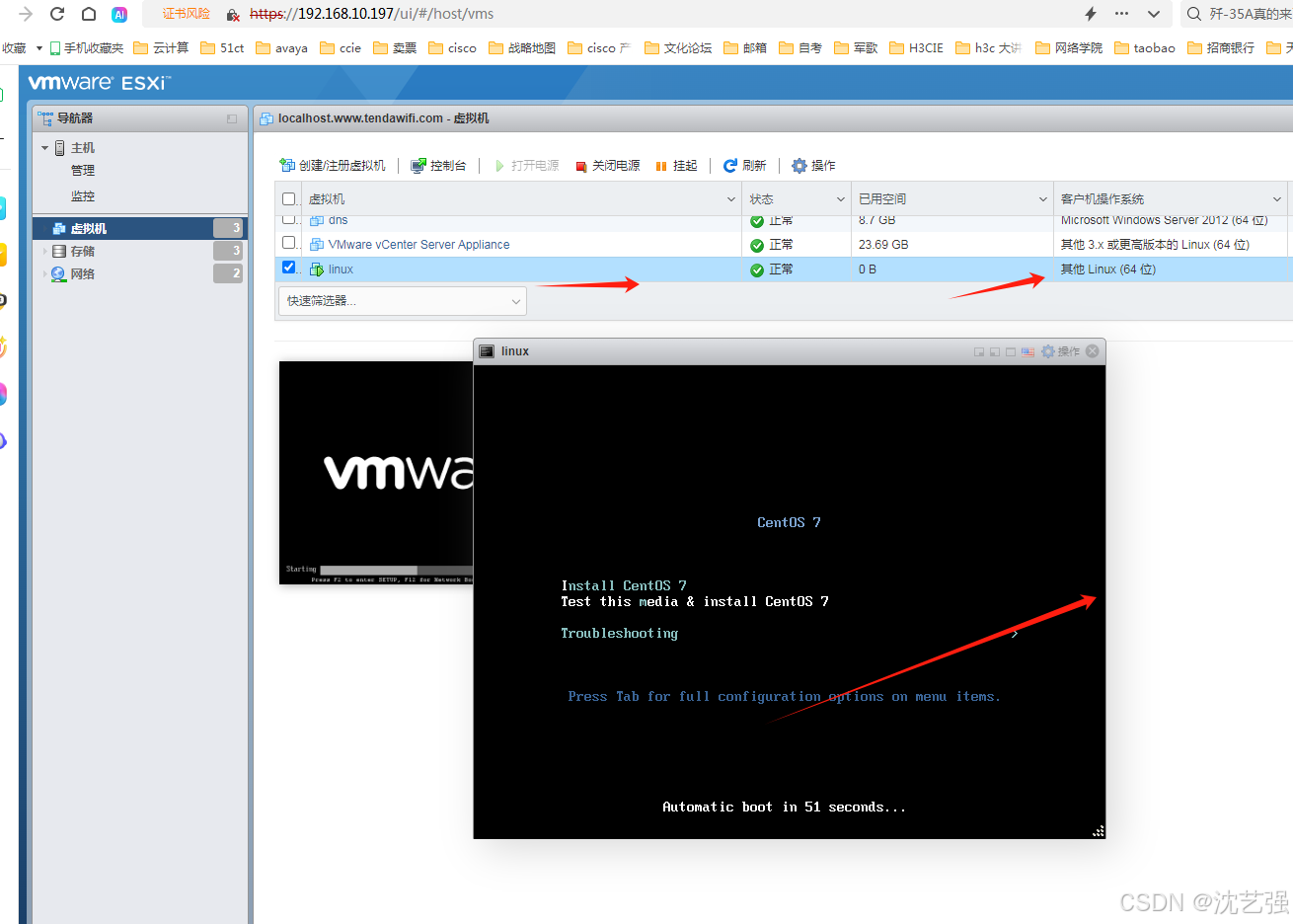
Task: Click the insecure certificate lock icon
Action: click(x=233, y=14)
